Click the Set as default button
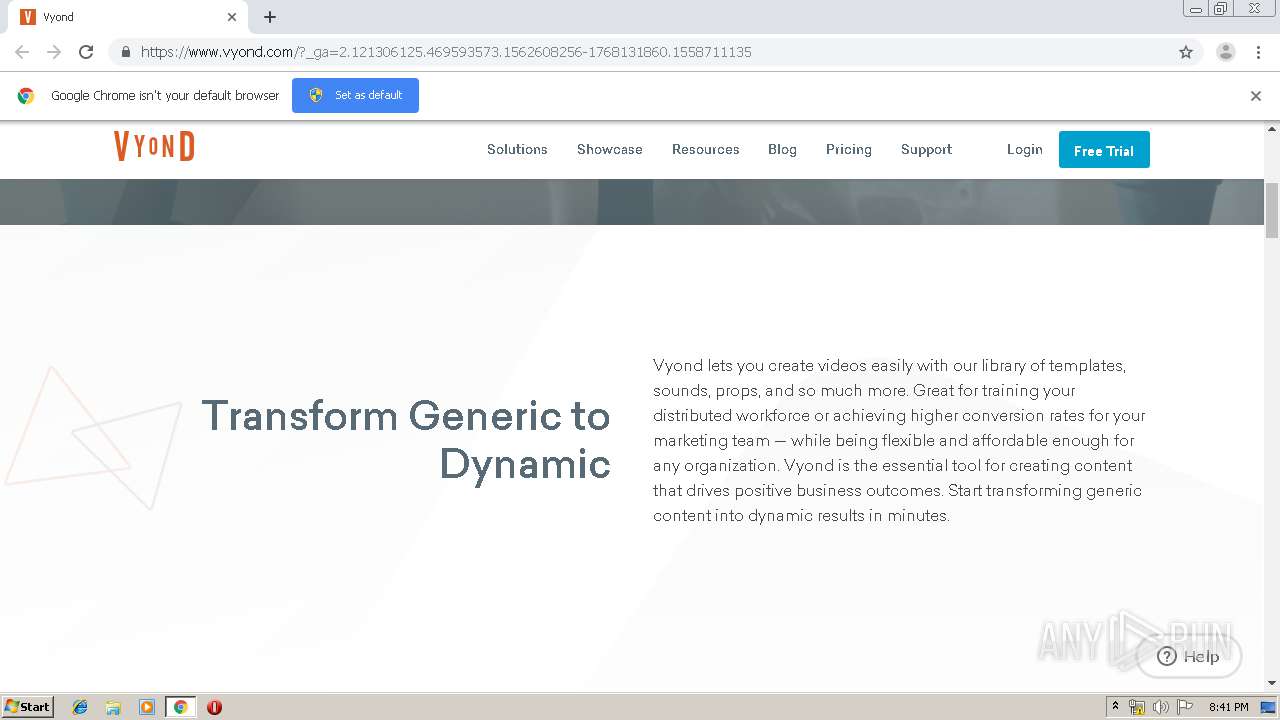1280x720 pixels. 355,95
